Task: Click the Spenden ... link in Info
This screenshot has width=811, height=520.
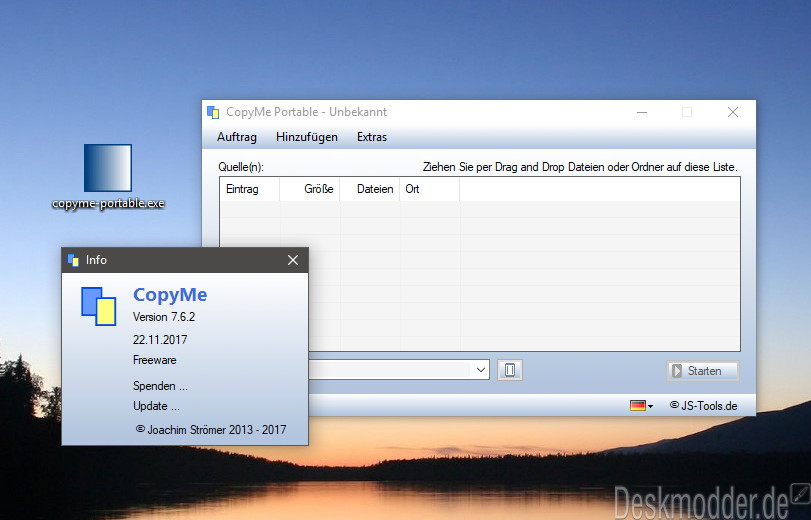Action: (x=160, y=386)
